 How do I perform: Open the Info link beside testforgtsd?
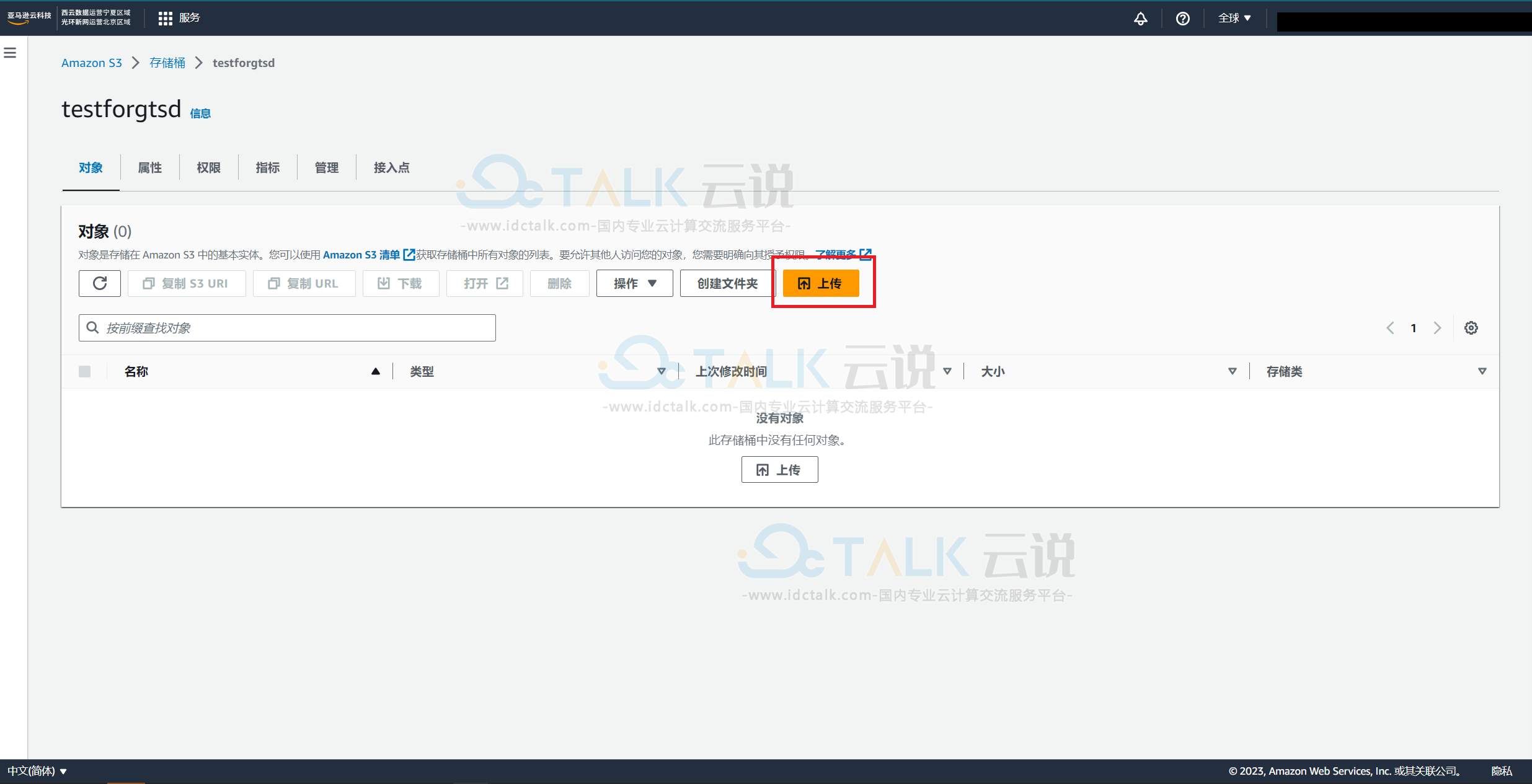click(200, 113)
